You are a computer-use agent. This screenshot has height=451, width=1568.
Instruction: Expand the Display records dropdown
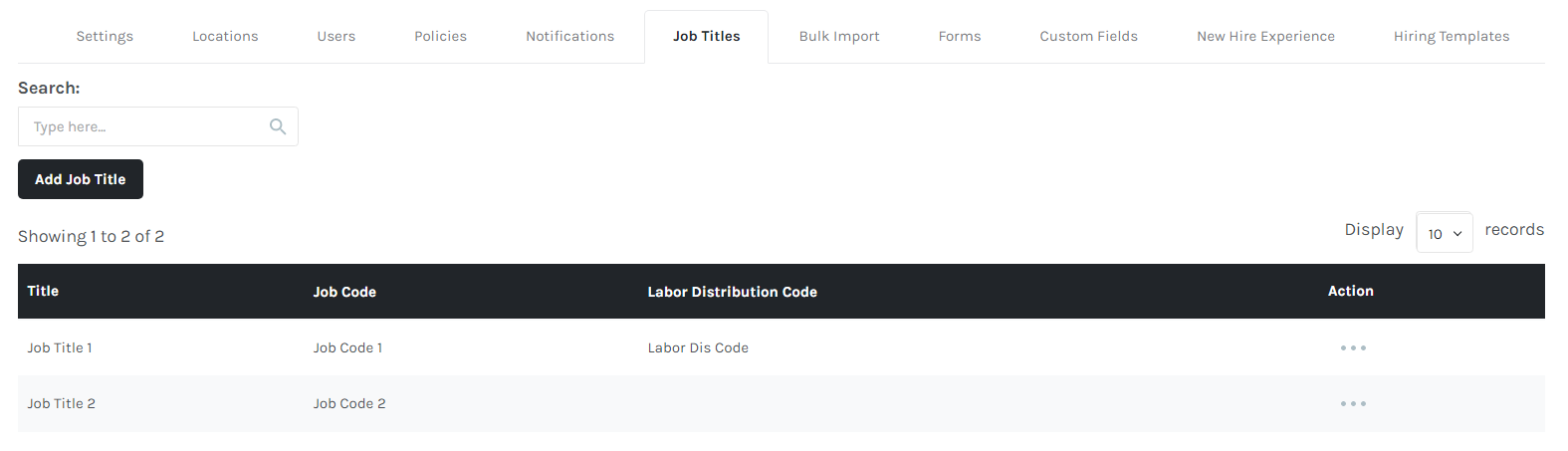(1444, 233)
